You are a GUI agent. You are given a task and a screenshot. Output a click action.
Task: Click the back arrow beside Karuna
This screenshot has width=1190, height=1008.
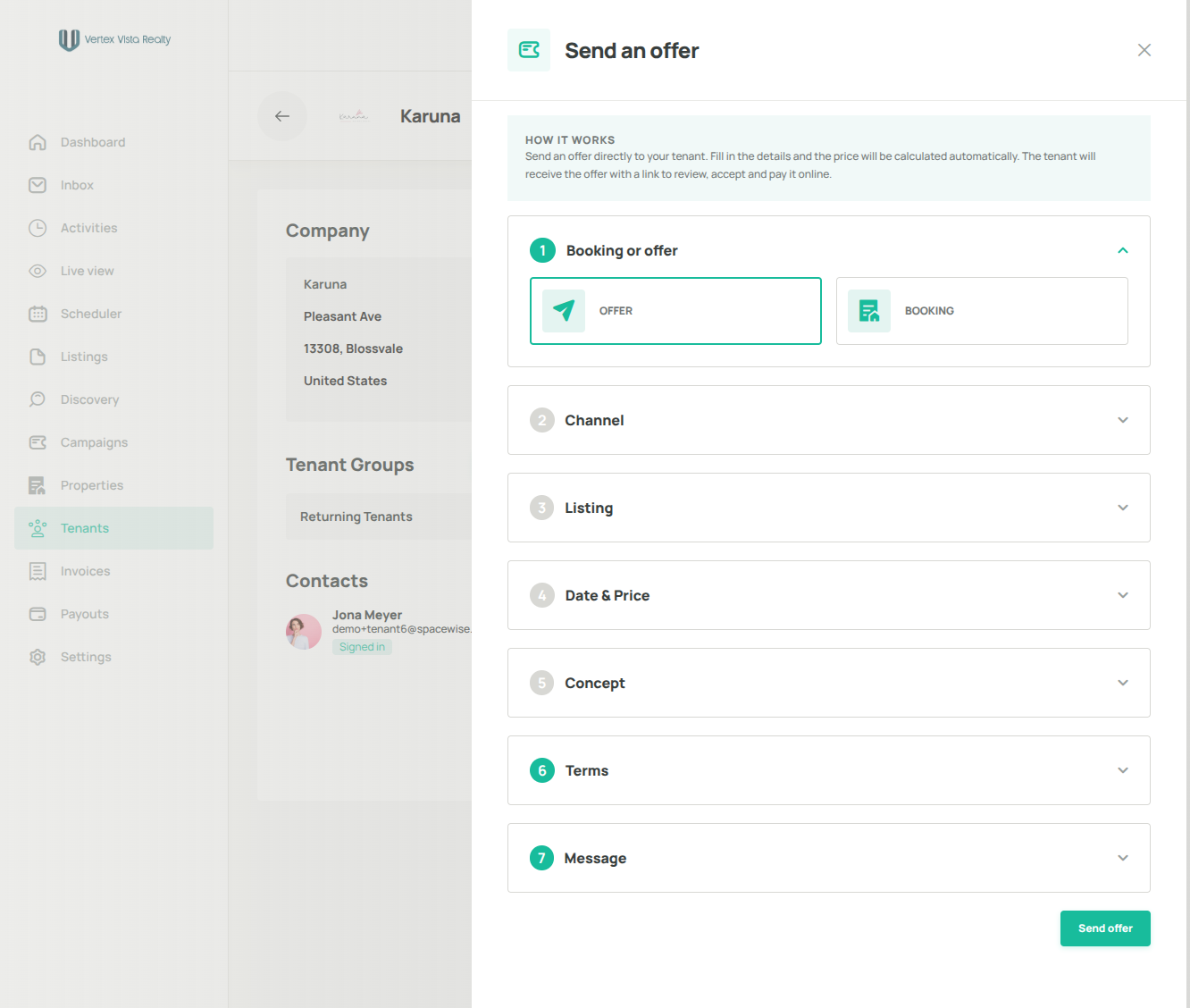(282, 116)
